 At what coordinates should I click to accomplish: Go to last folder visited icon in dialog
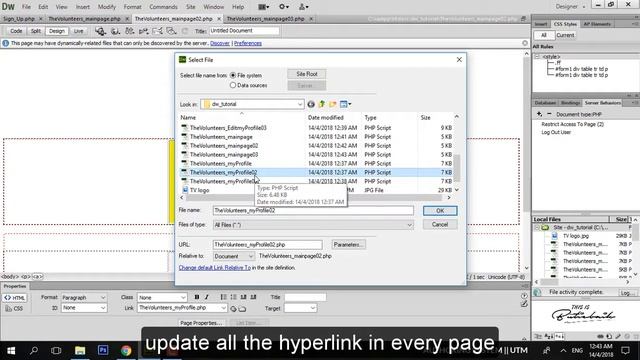click(311, 104)
